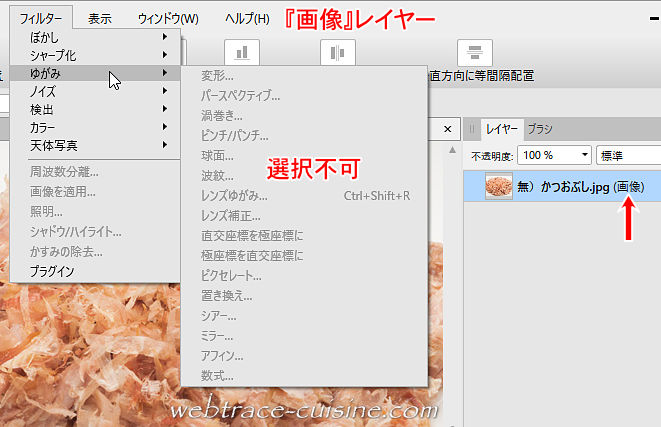661x427 pixels.
Task: Click the かつおぶし.jpg layer thumbnail
Action: coord(499,187)
